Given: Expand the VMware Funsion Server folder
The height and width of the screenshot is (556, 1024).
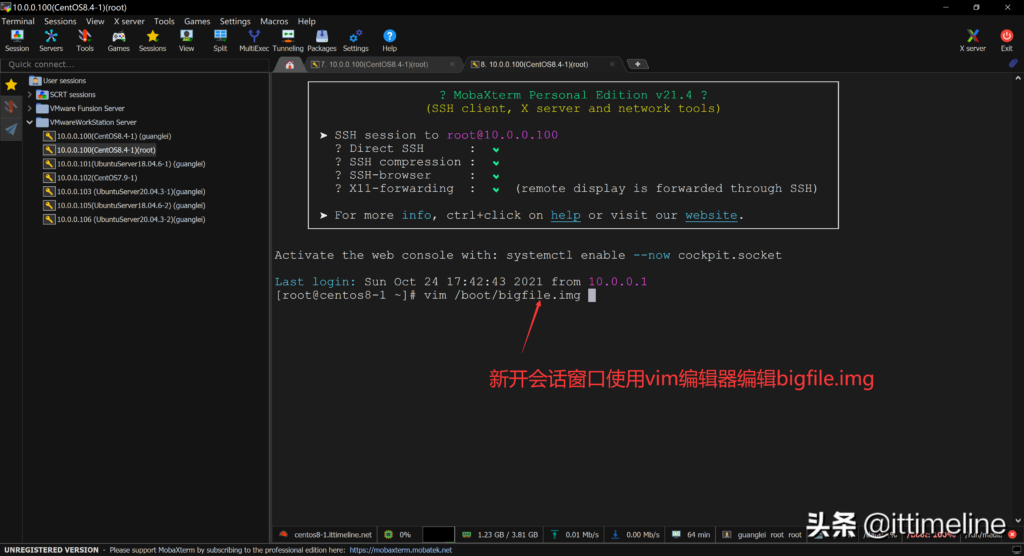Looking at the screenshot, I should click(x=30, y=109).
